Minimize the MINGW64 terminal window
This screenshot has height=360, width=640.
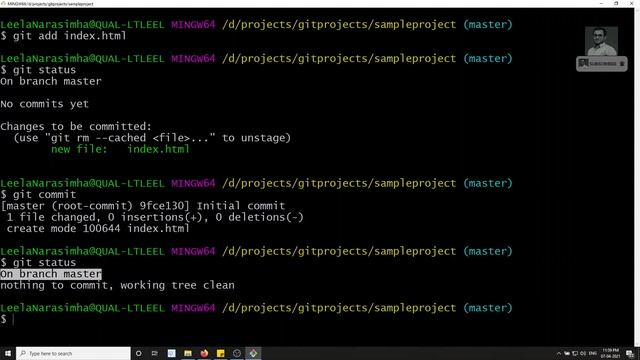pos(601,4)
